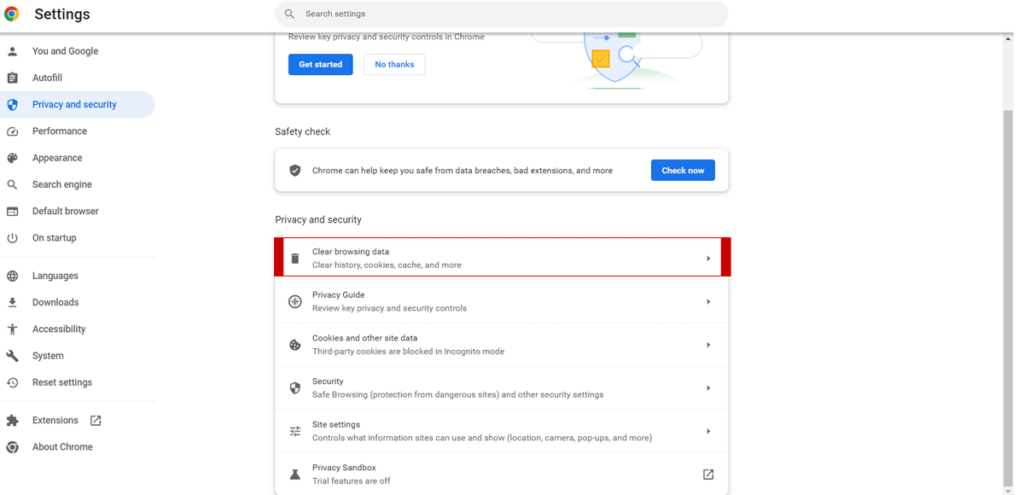Image resolution: width=1024 pixels, height=495 pixels.
Task: Dismiss with the No thanks button
Action: click(394, 64)
